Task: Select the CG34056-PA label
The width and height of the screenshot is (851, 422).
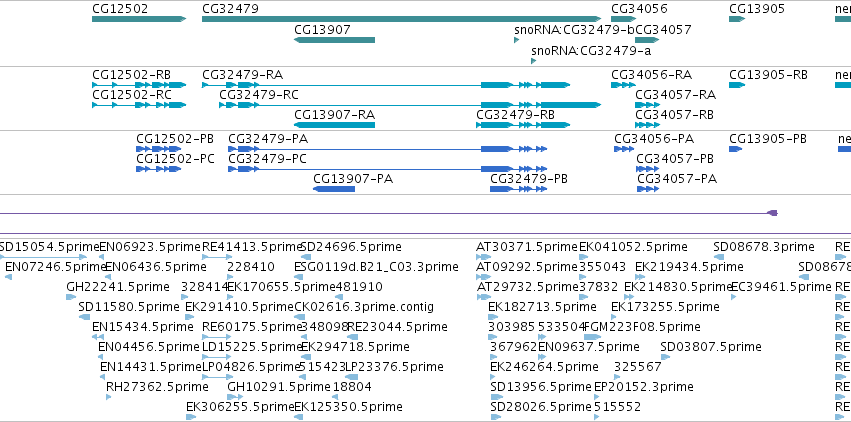Action: point(654,139)
